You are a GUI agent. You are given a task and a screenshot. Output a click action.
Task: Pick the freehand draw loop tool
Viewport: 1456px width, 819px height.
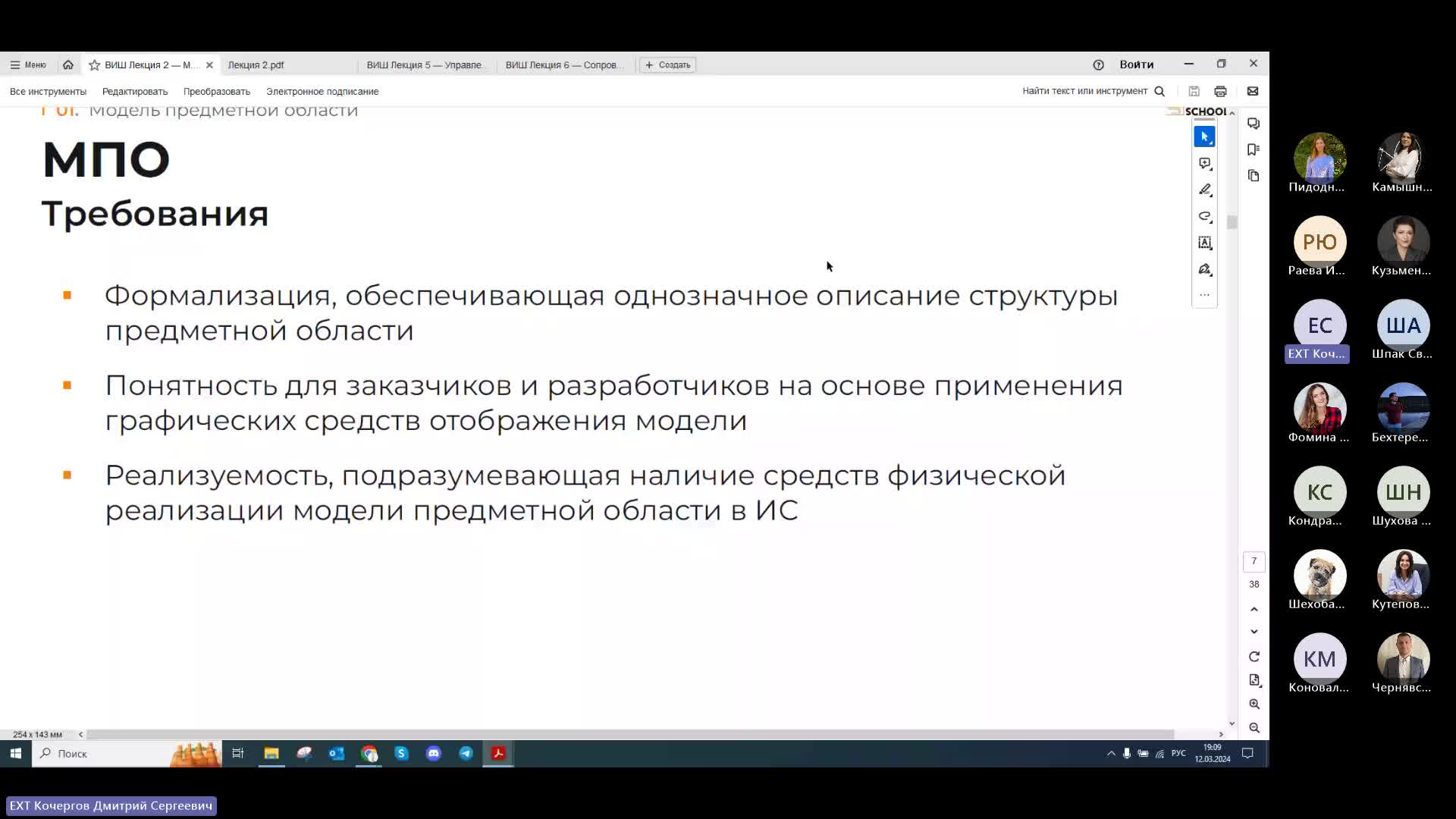tap(1204, 216)
